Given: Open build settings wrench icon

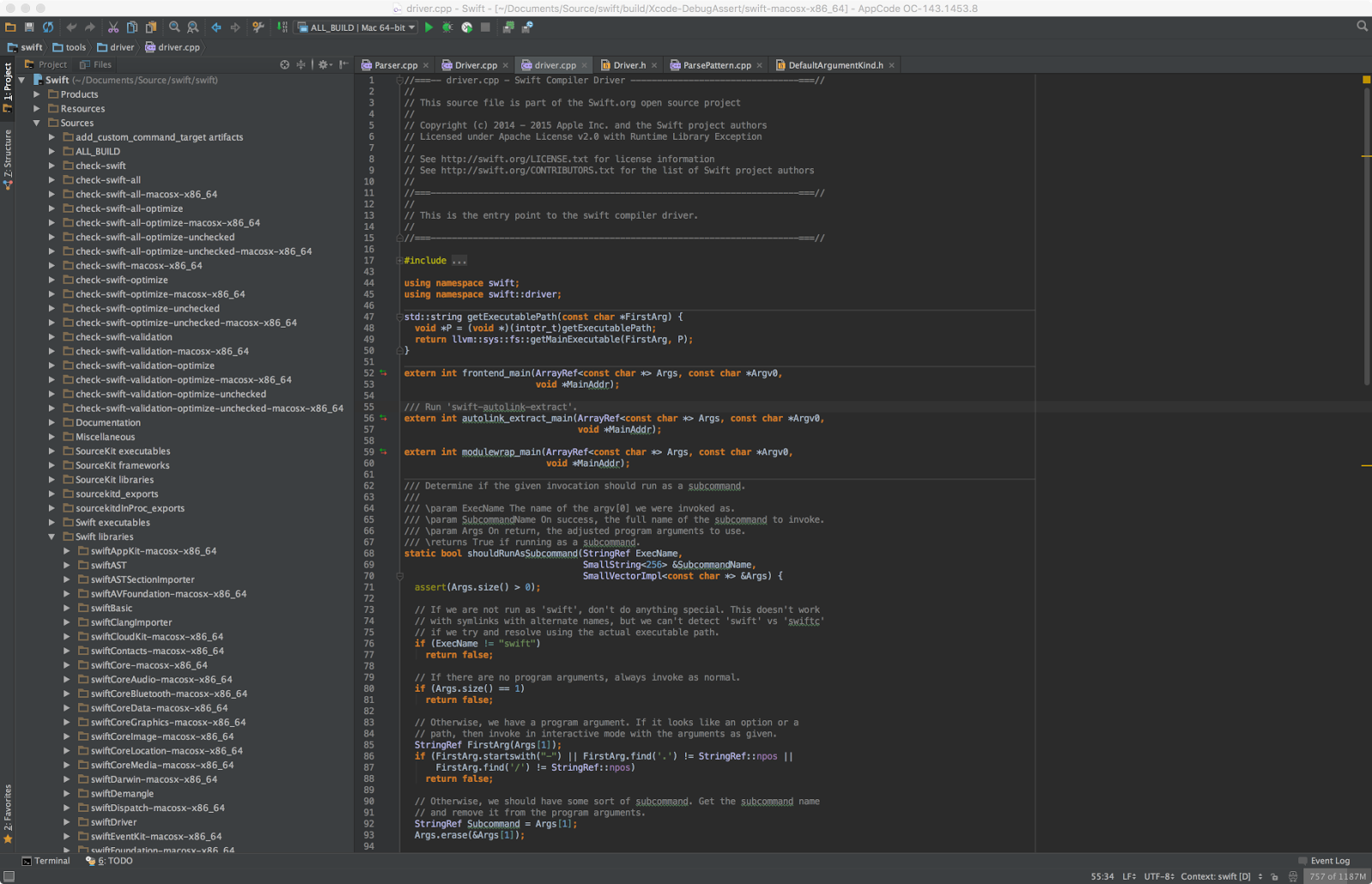Looking at the screenshot, I should click(x=258, y=27).
